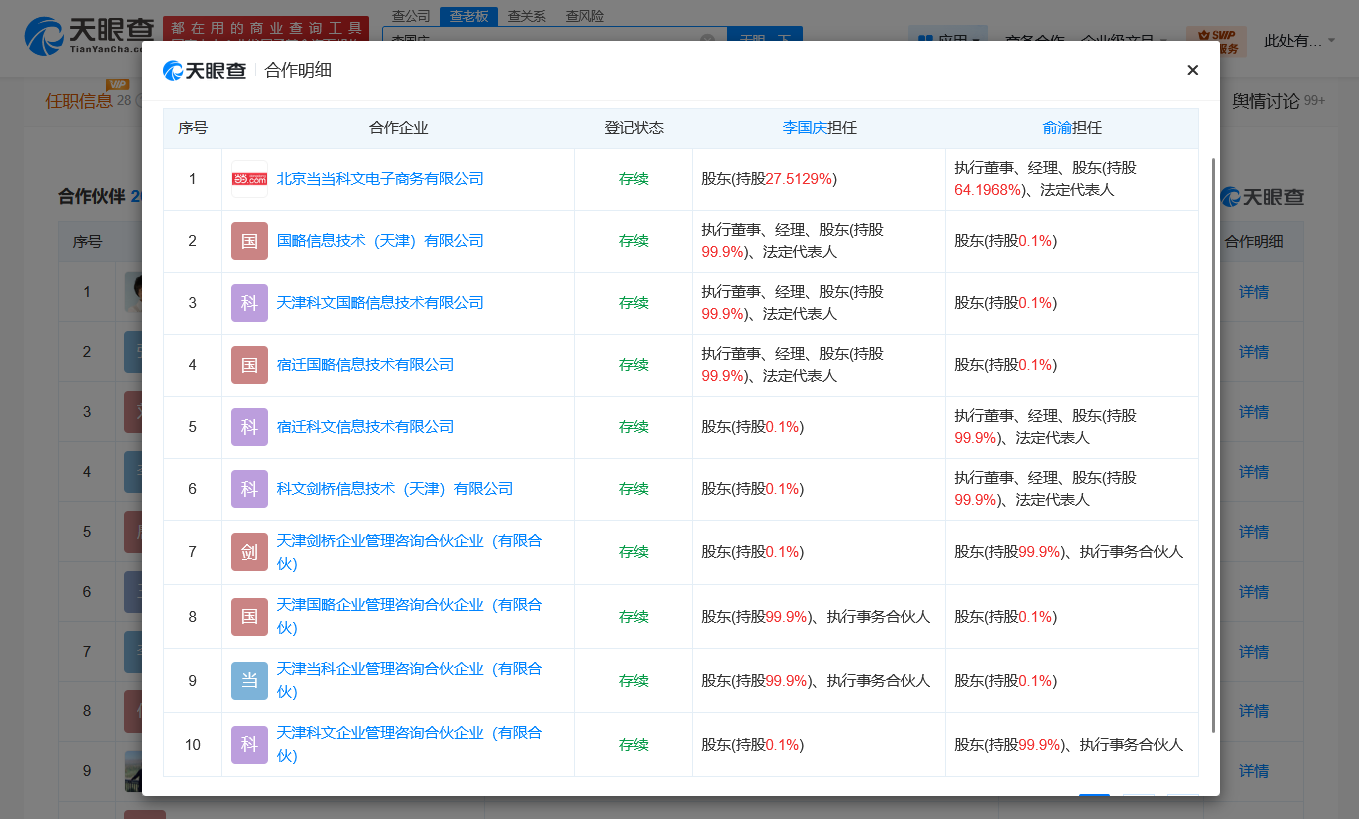Screen dimensions: 1359x819
Task: Click the 科 logo beside 宿迁科文信息技术有限公司
Action: (250, 427)
